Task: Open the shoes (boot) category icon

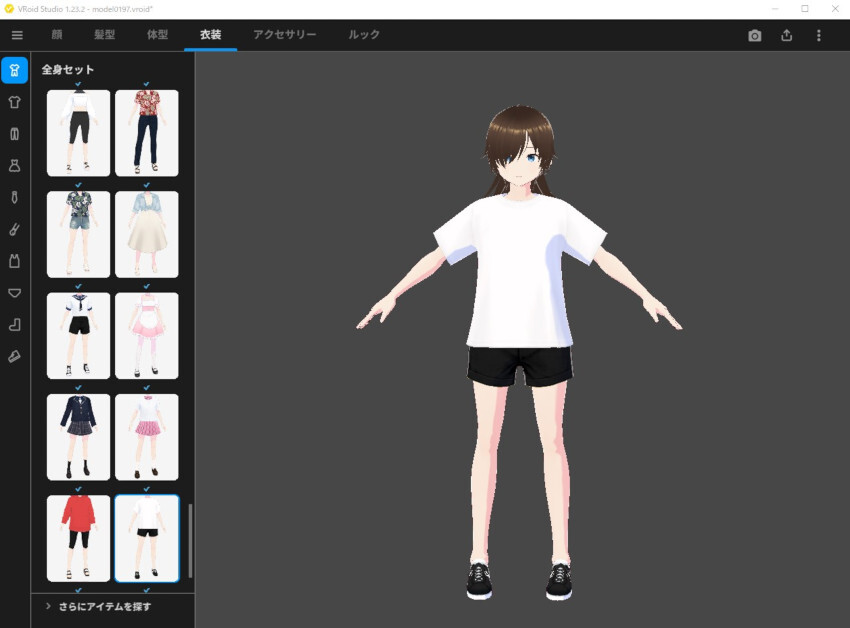Action: pyautogui.click(x=15, y=325)
